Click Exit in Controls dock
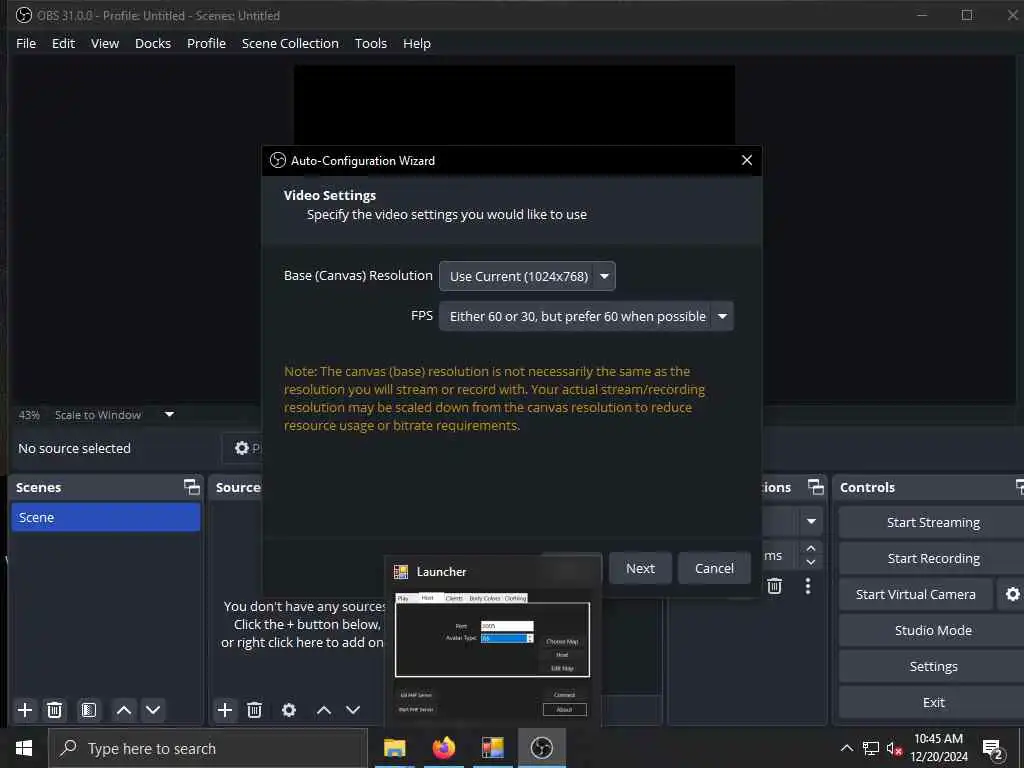Image resolution: width=1024 pixels, height=768 pixels. [x=933, y=702]
